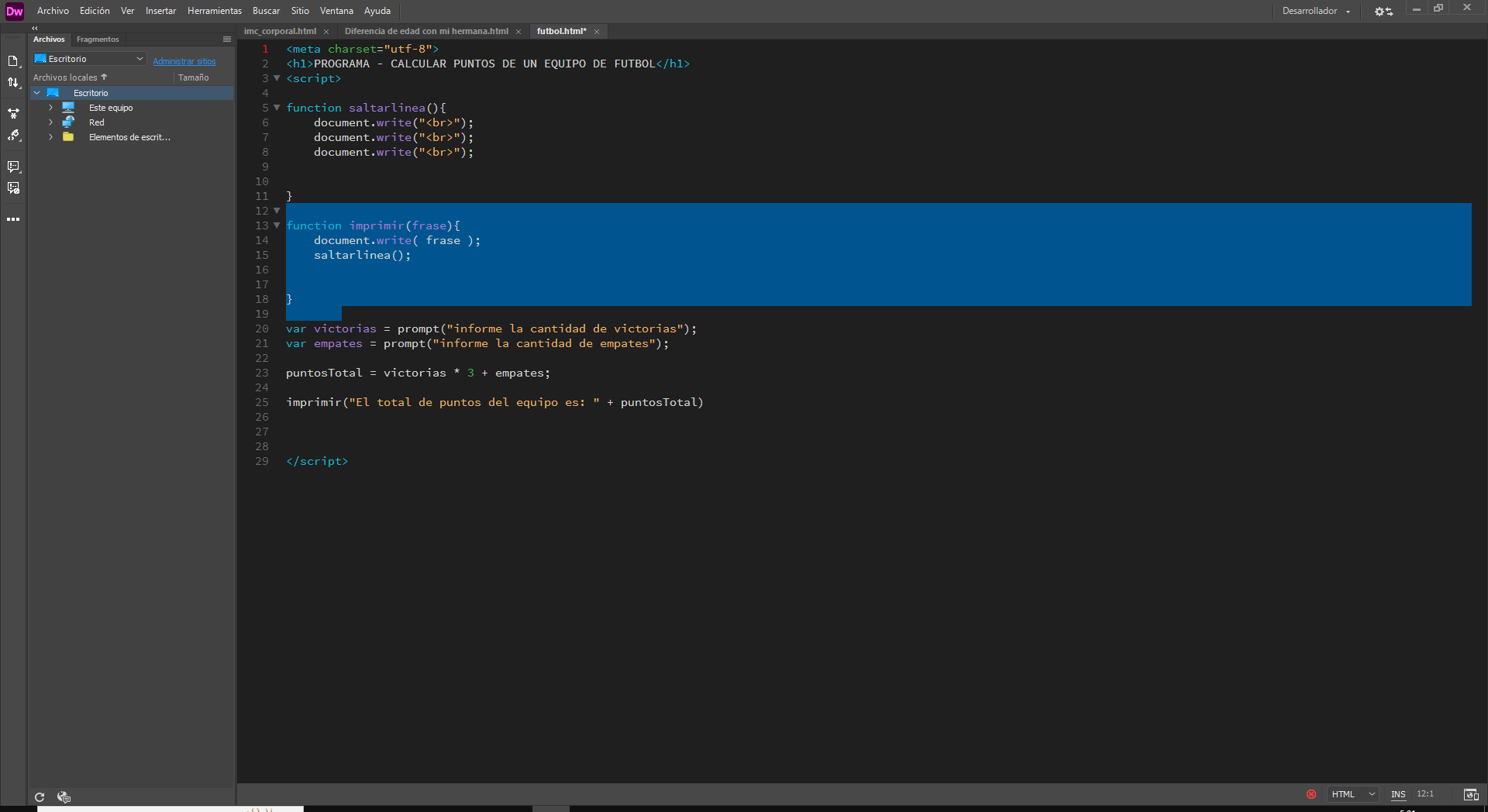This screenshot has width=1488, height=812.
Task: Open the Herramientas menu
Action: tap(215, 11)
